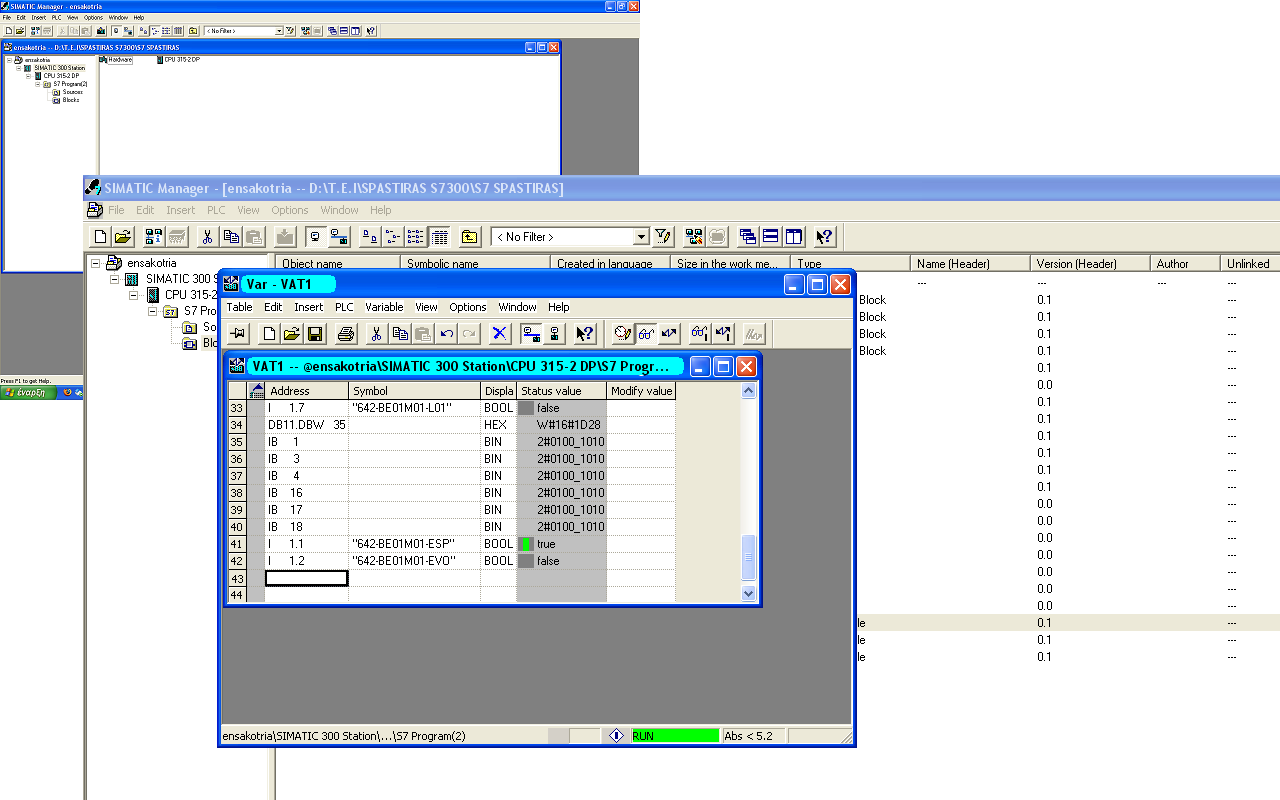Open the Insert menu in Var window

pos(308,307)
